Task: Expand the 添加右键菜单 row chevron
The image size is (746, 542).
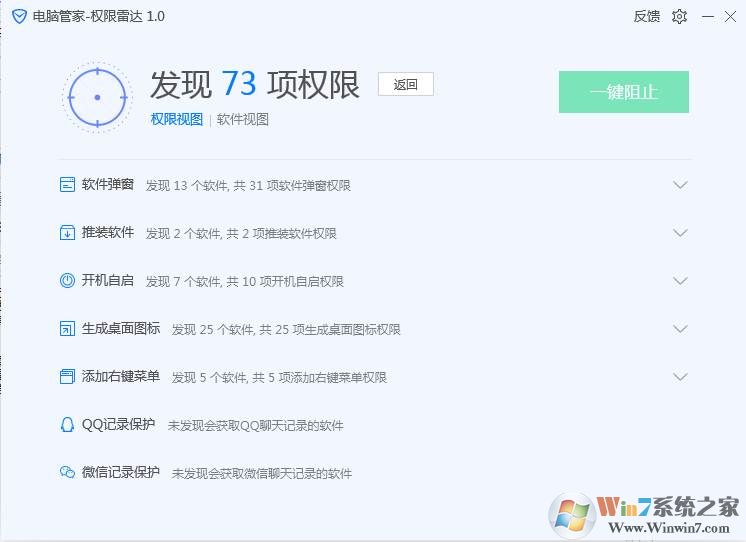Action: pos(680,377)
